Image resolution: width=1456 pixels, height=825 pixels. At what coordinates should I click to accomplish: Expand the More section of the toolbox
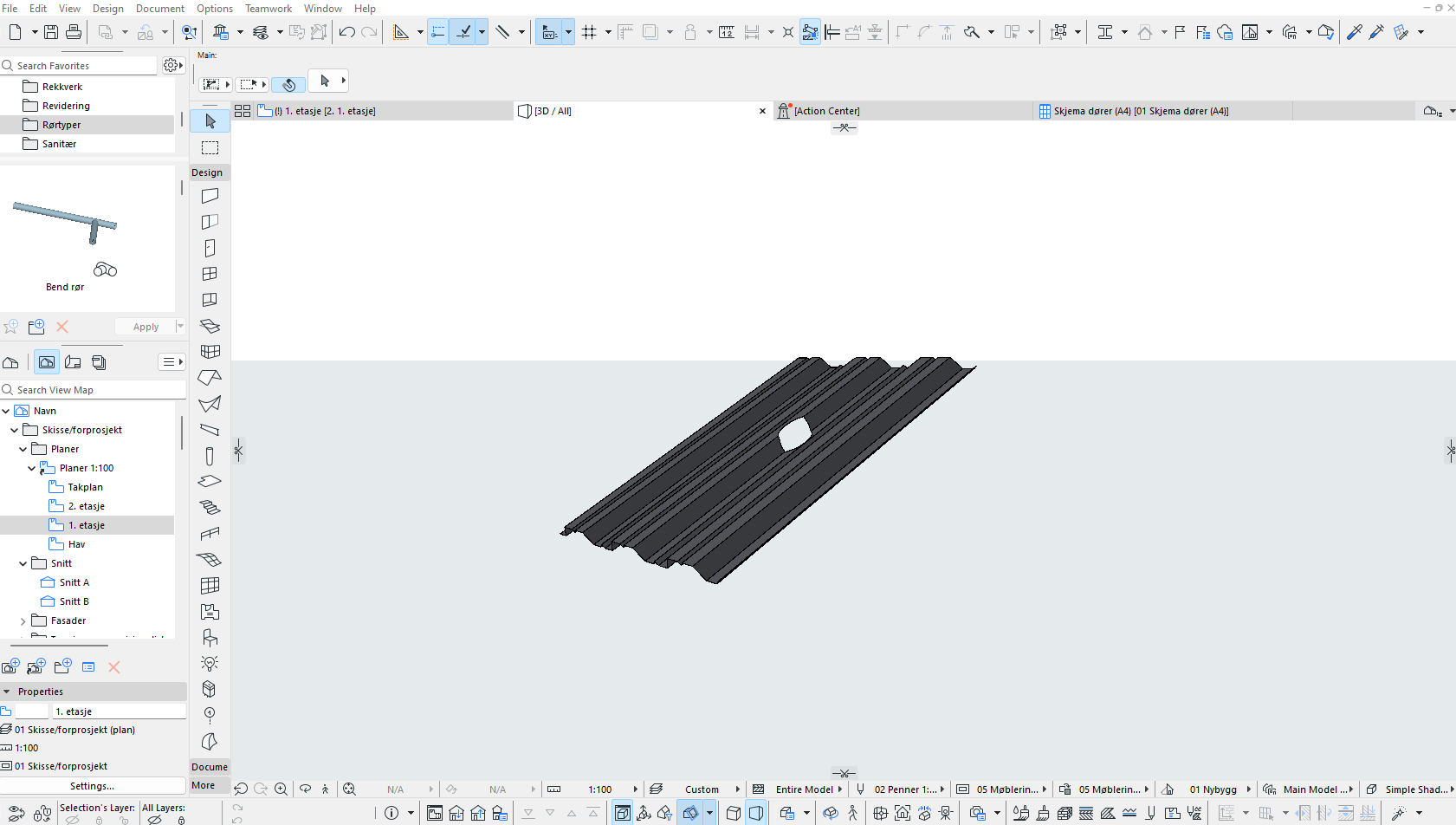point(204,785)
